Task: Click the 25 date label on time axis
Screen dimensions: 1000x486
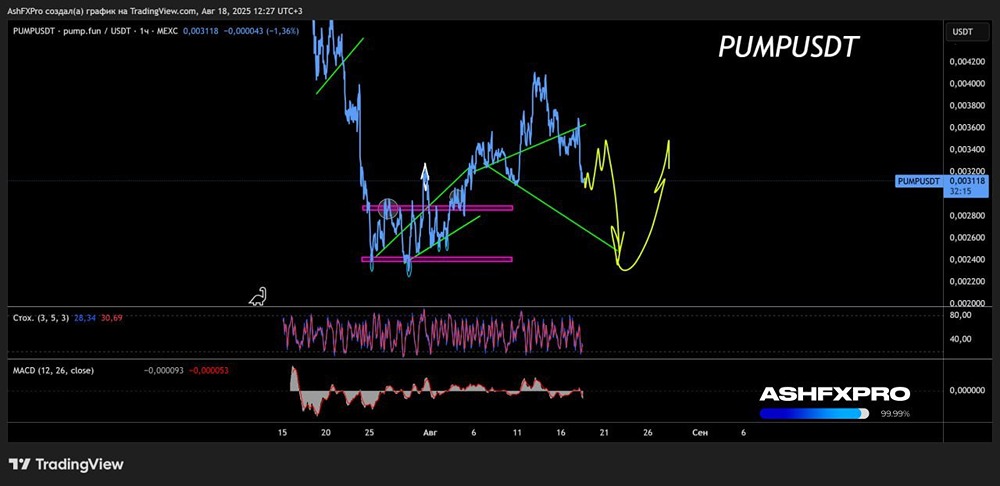Action: (369, 432)
